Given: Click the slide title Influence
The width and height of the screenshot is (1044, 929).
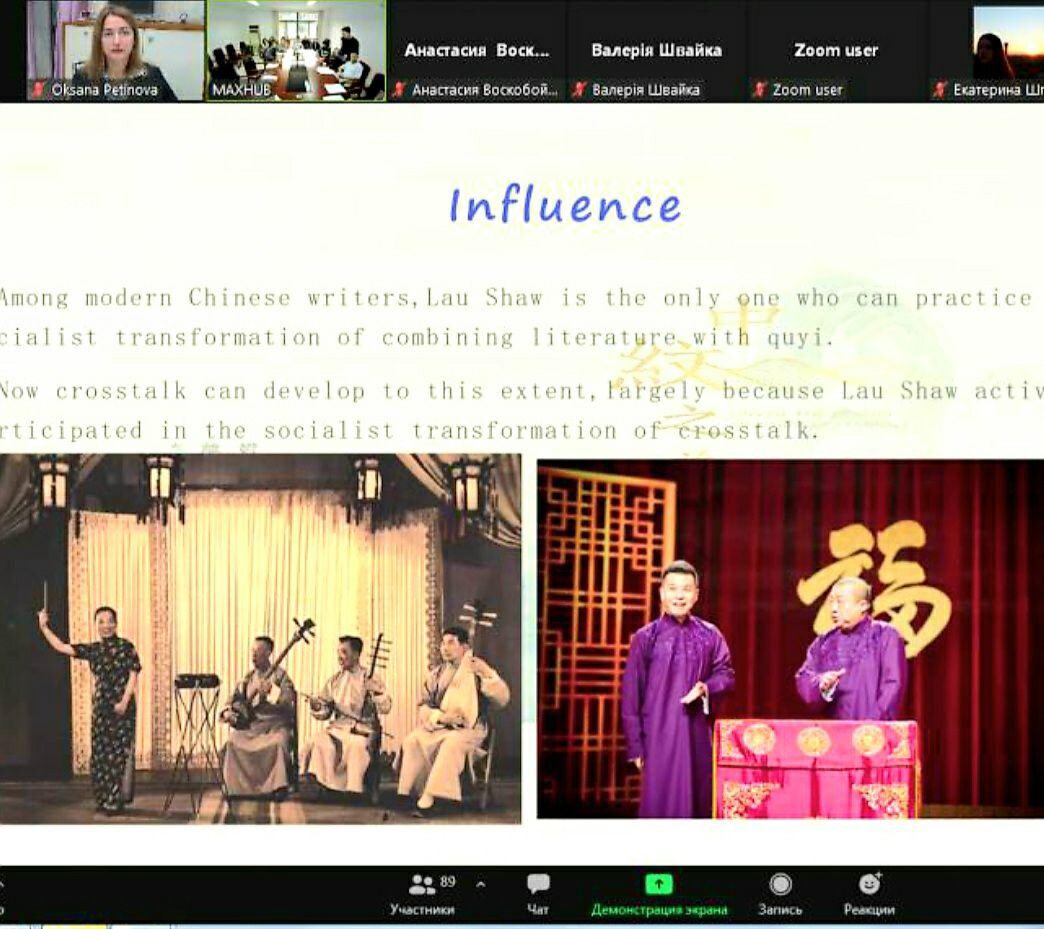Looking at the screenshot, I should point(565,205).
